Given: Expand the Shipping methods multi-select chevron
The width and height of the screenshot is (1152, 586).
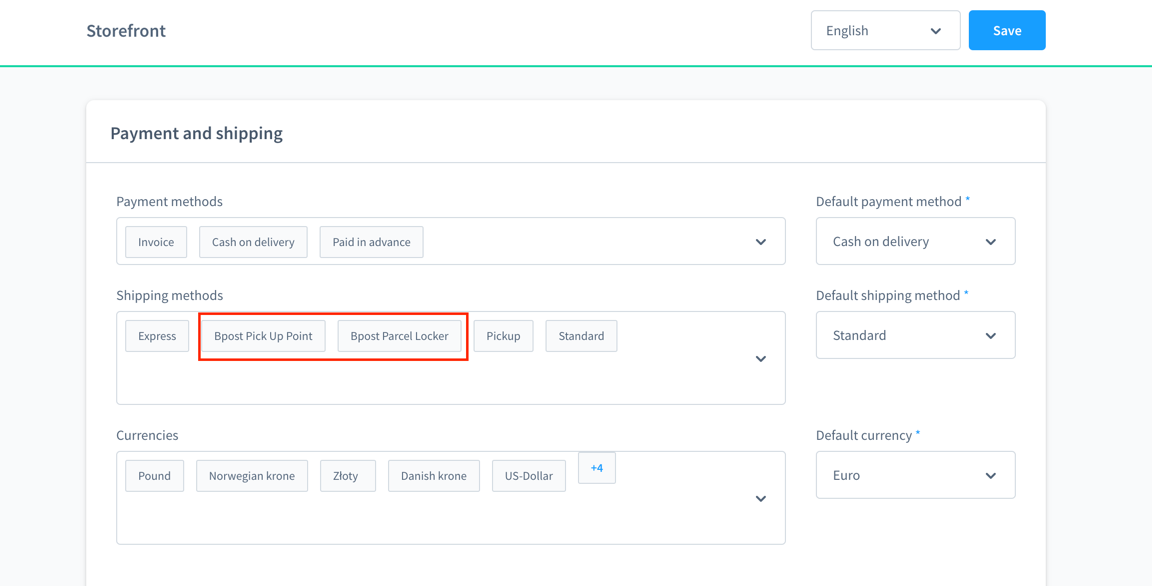Looking at the screenshot, I should [761, 358].
